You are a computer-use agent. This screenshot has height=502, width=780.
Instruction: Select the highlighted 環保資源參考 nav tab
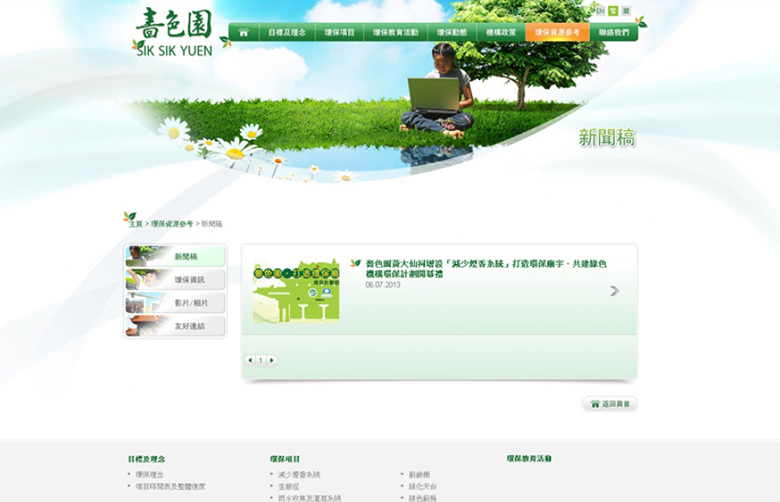coord(557,32)
